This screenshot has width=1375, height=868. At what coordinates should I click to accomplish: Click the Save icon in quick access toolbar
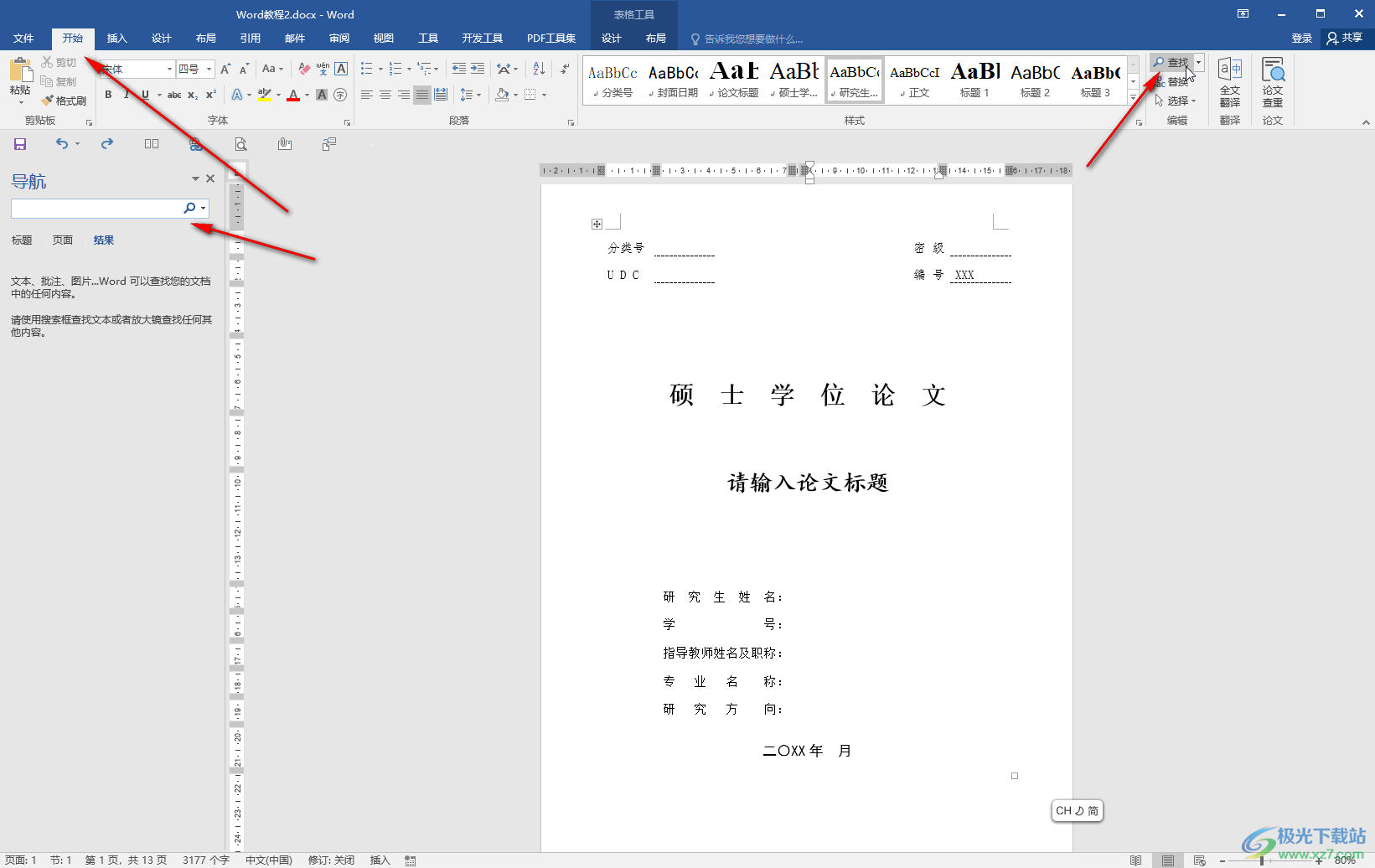20,144
